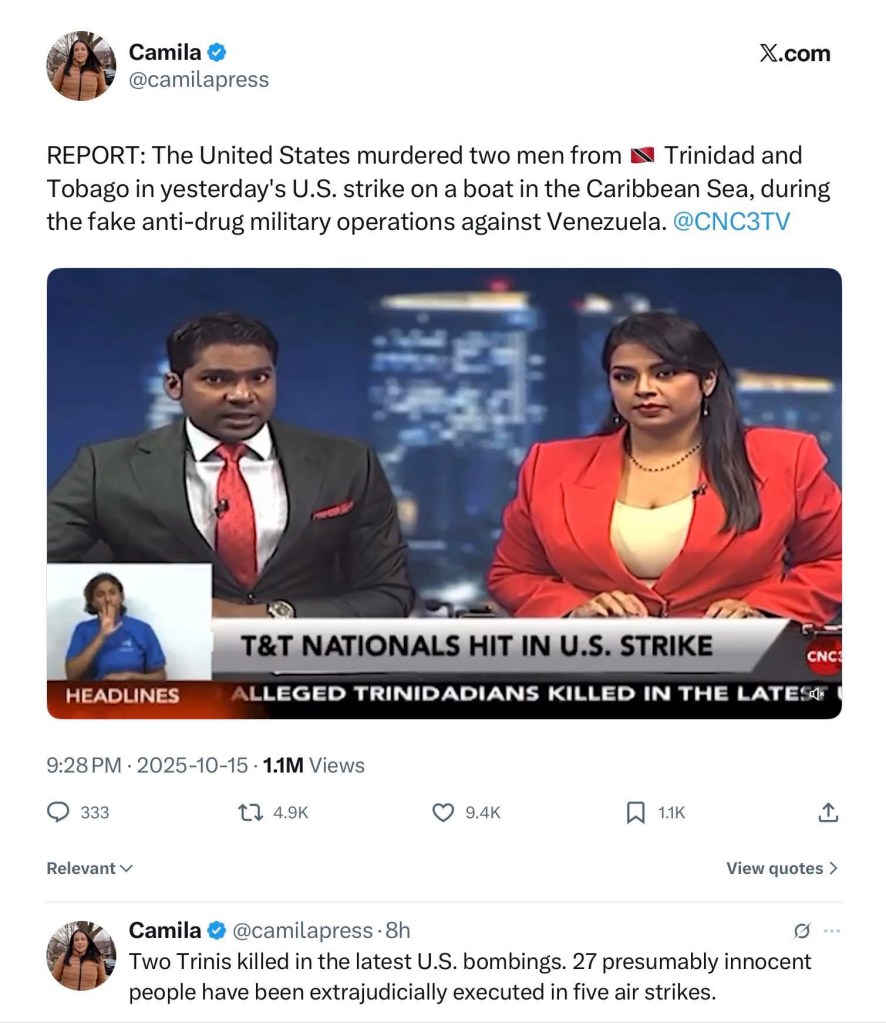
Task: Click Camila's profile avatar at top
Action: [x=81, y=66]
